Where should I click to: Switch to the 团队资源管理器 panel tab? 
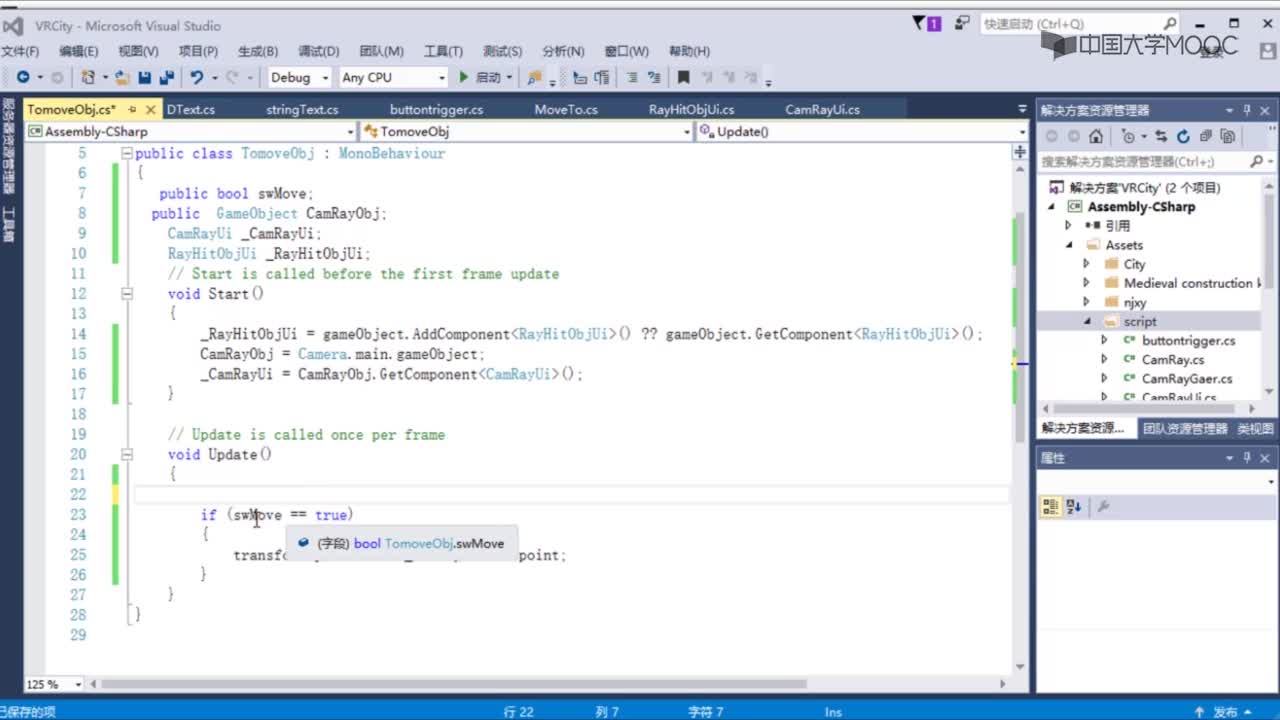[1185, 428]
